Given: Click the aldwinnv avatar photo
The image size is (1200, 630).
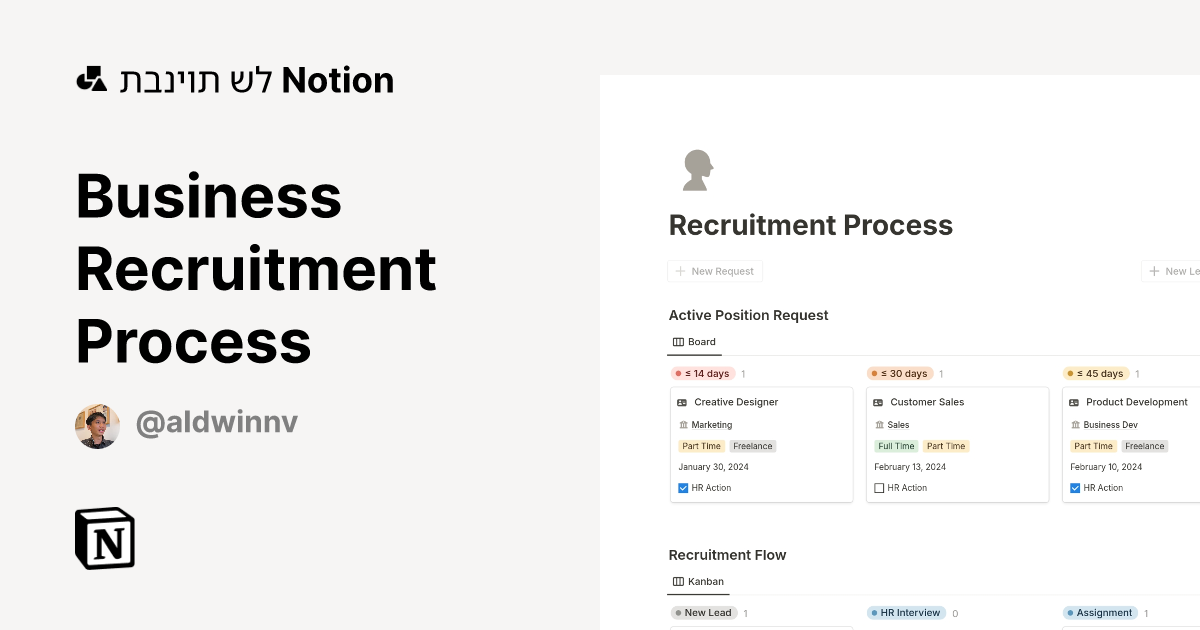Looking at the screenshot, I should pyautogui.click(x=97, y=426).
